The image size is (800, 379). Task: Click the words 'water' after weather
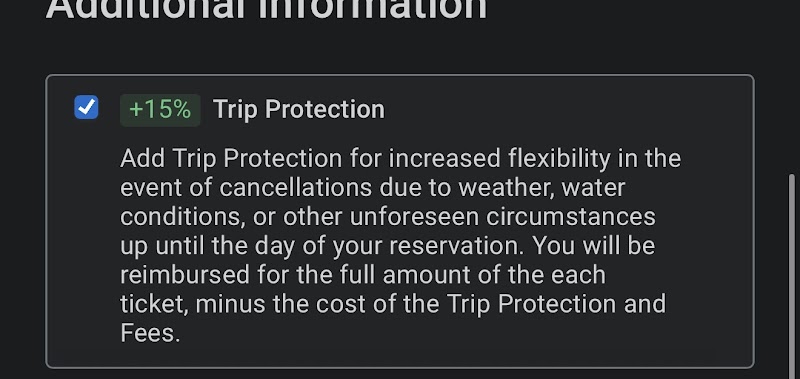[x=593, y=188]
